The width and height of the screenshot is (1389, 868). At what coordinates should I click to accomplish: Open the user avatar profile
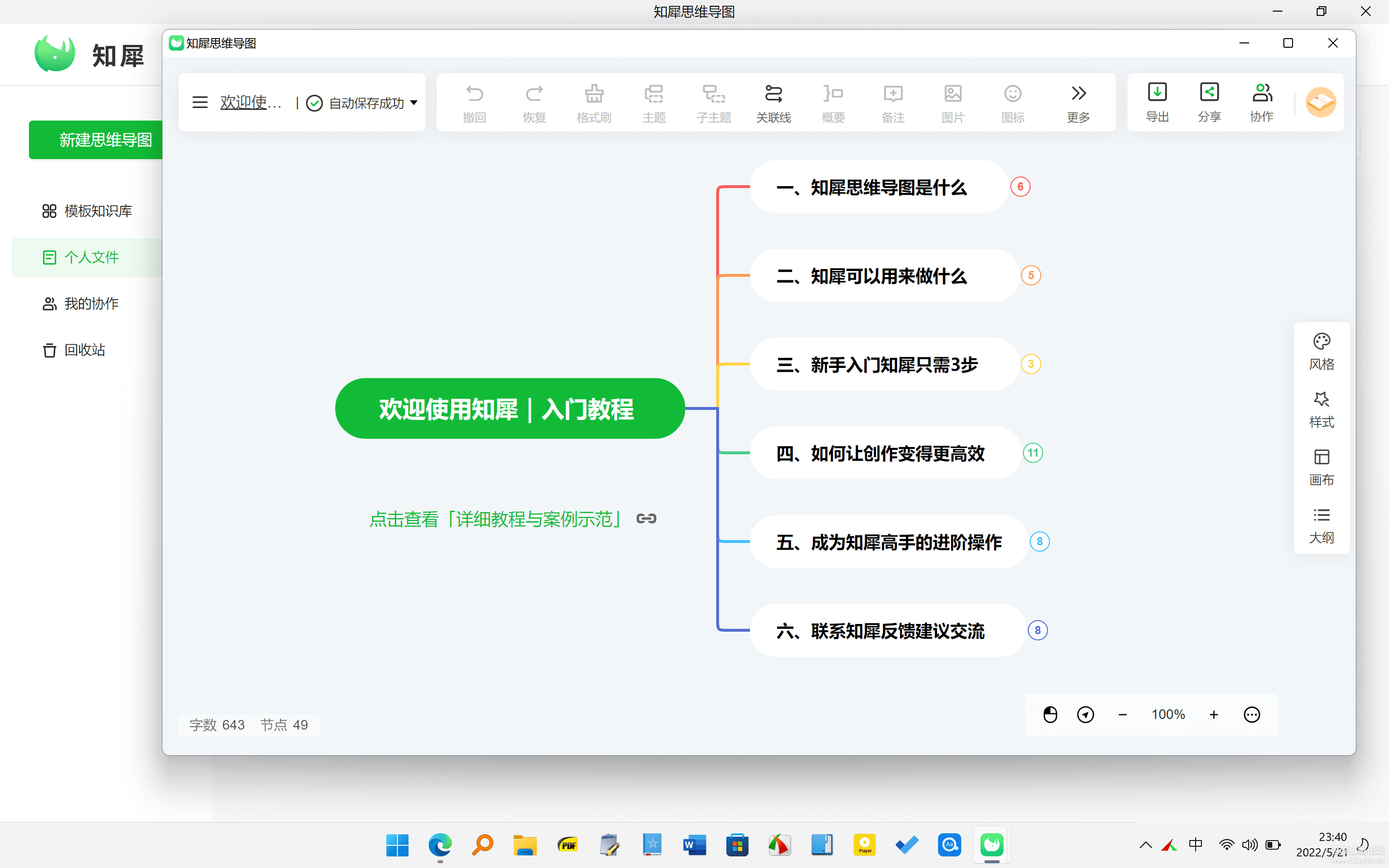click(x=1320, y=102)
